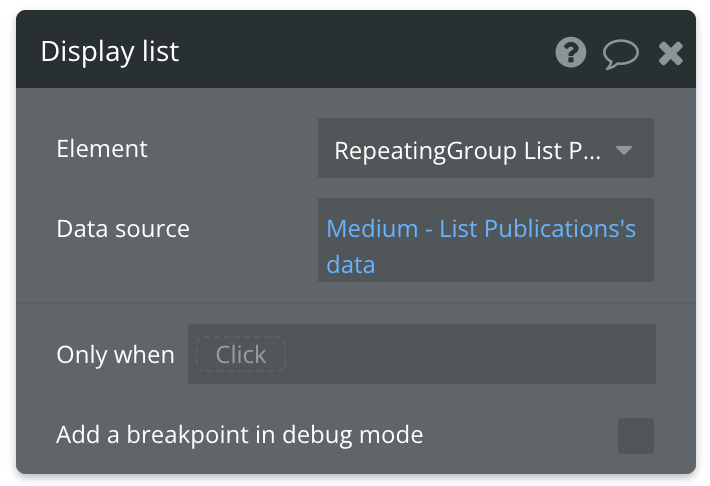Click the Element dropdown arrow
710x486 pixels.
(624, 151)
